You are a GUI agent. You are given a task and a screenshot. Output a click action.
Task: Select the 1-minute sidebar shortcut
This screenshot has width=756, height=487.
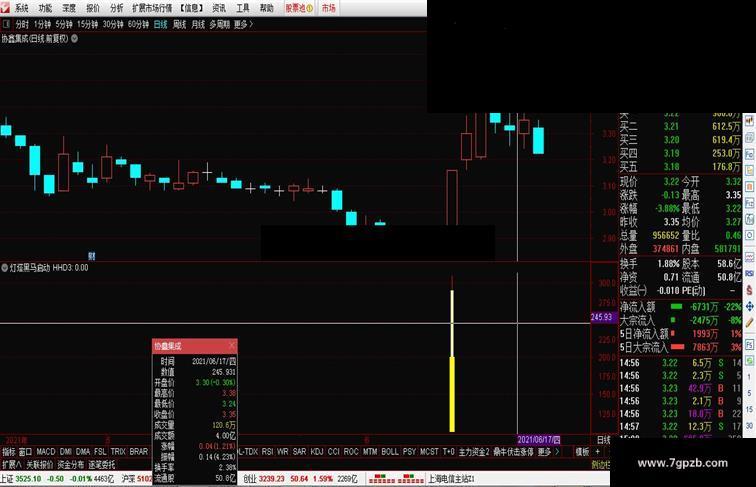(x=749, y=377)
